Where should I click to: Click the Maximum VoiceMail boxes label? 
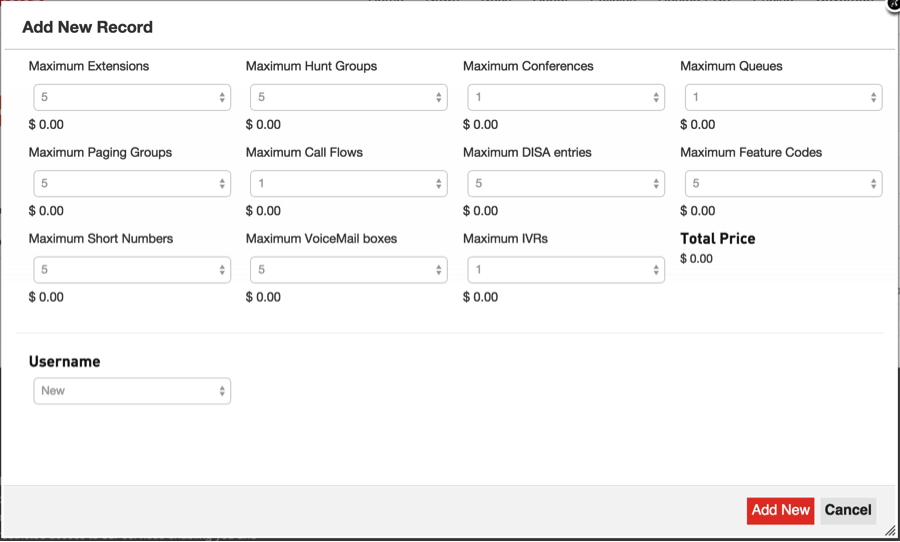321,239
